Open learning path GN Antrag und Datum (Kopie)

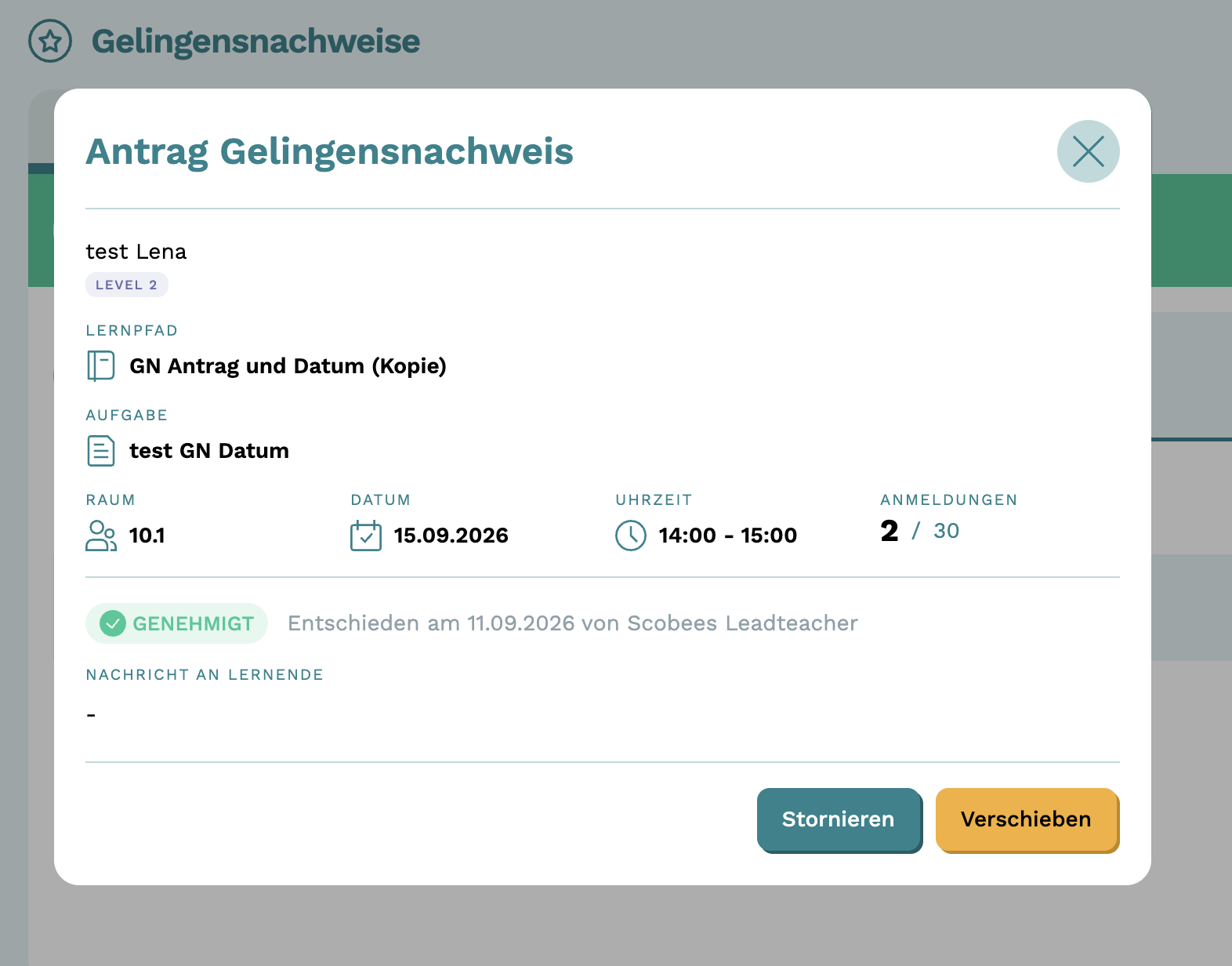pos(288,366)
